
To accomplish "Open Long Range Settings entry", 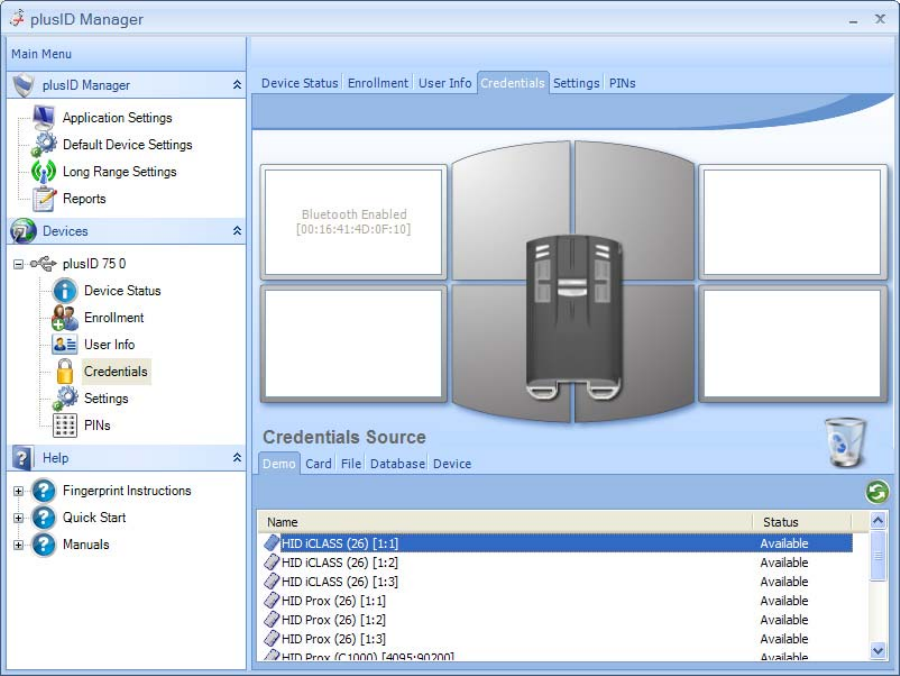I will click(x=119, y=172).
